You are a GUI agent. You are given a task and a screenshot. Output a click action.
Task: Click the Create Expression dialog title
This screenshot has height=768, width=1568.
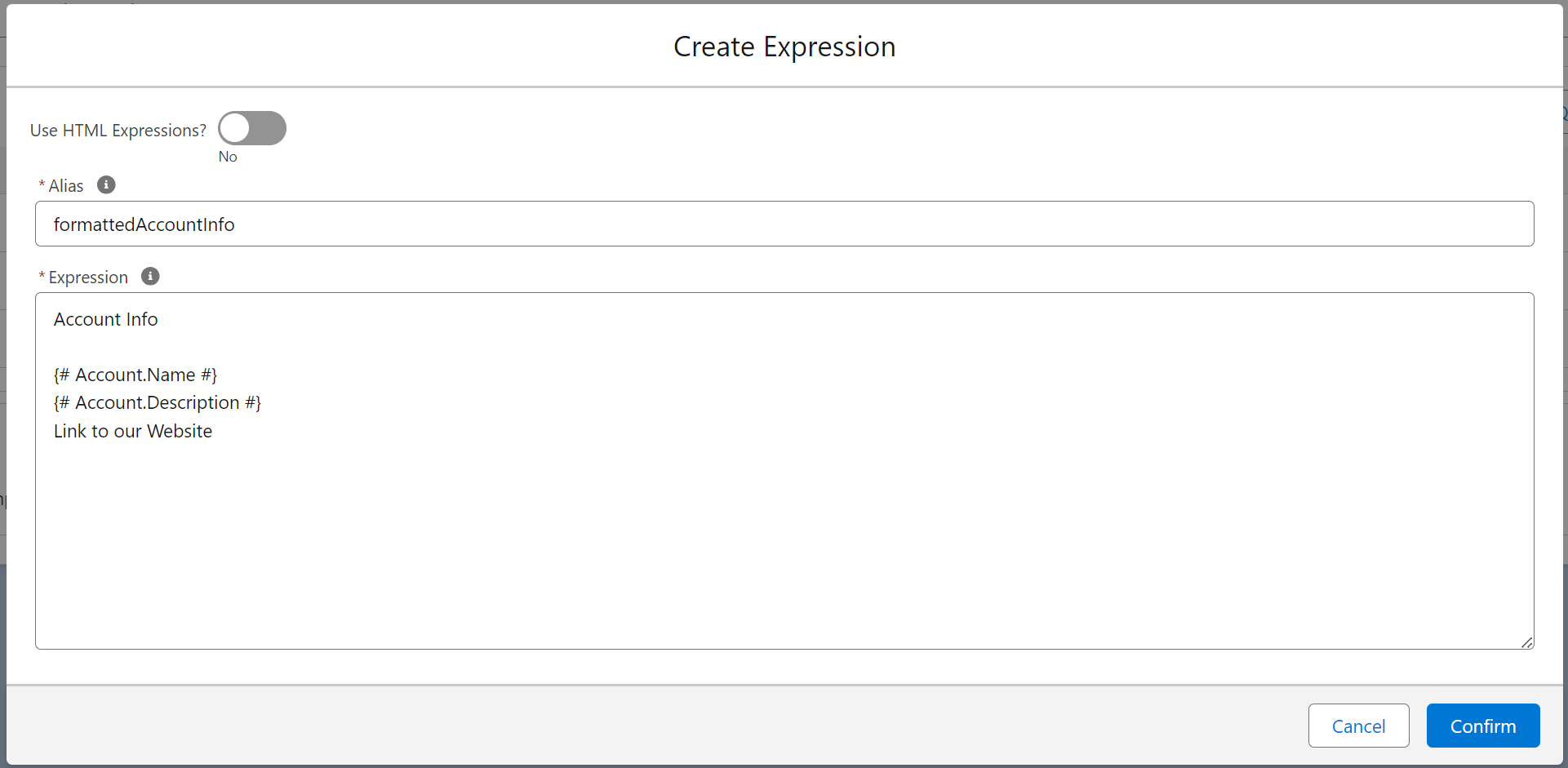point(784,47)
